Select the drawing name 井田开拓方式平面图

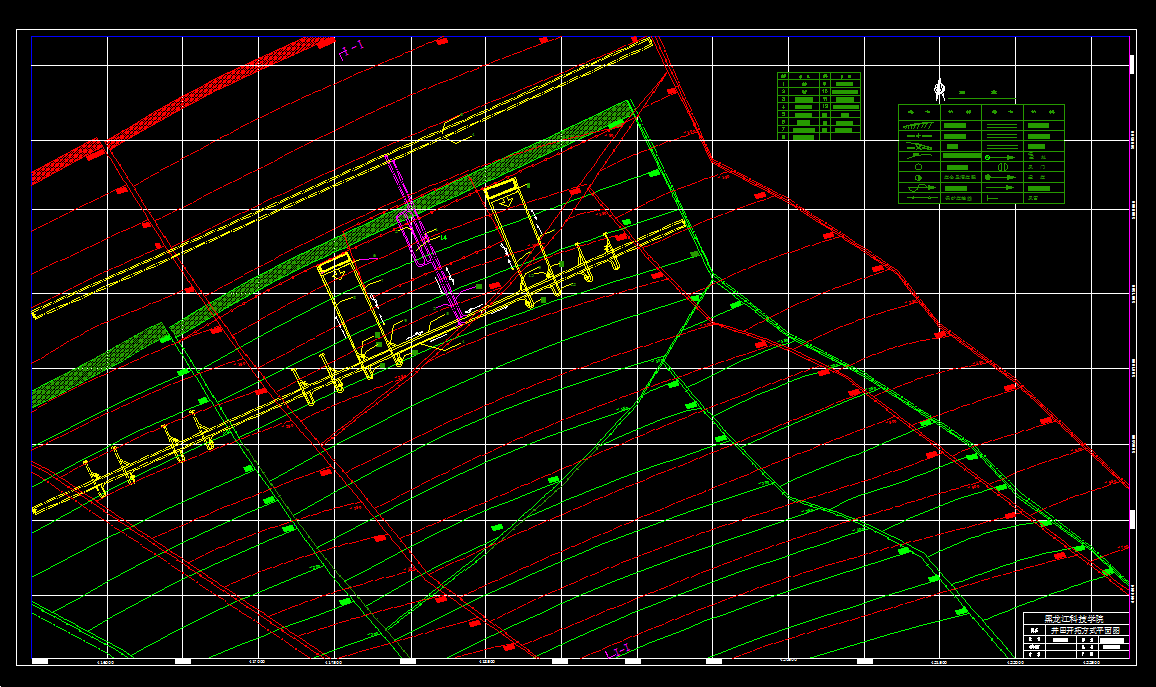click(x=1084, y=631)
